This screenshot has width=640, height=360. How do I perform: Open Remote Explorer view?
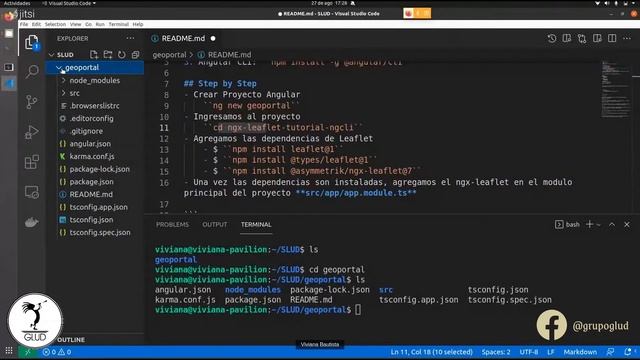pos(31,192)
